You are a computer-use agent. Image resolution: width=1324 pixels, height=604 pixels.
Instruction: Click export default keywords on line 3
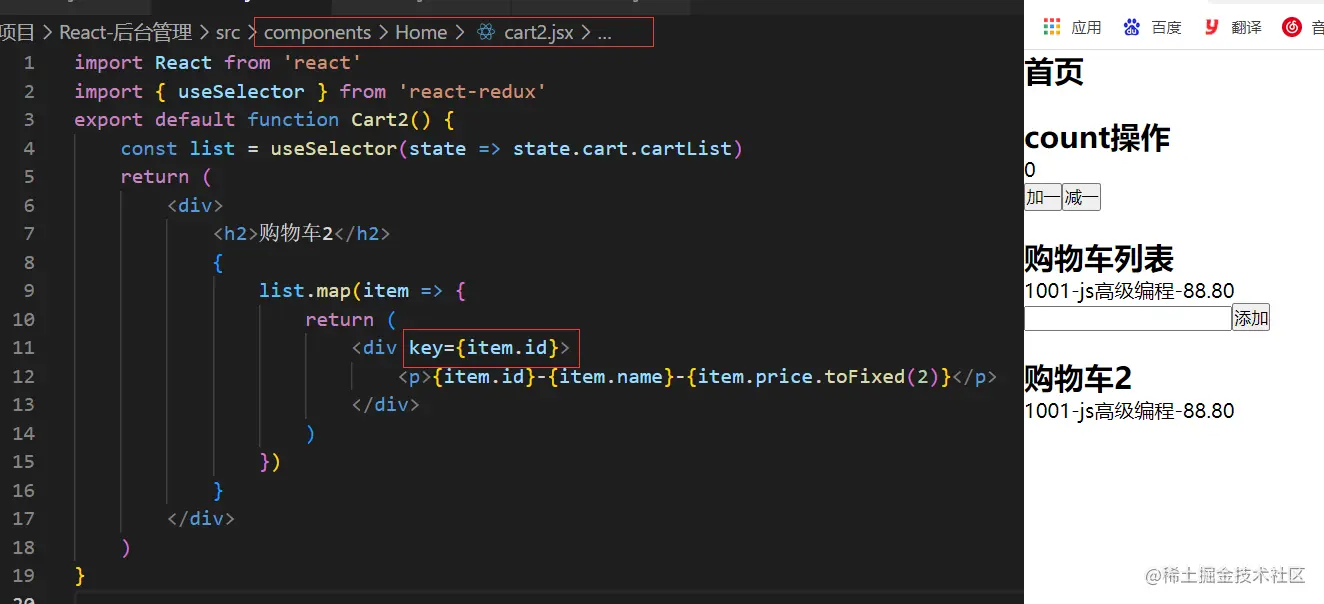pos(155,120)
